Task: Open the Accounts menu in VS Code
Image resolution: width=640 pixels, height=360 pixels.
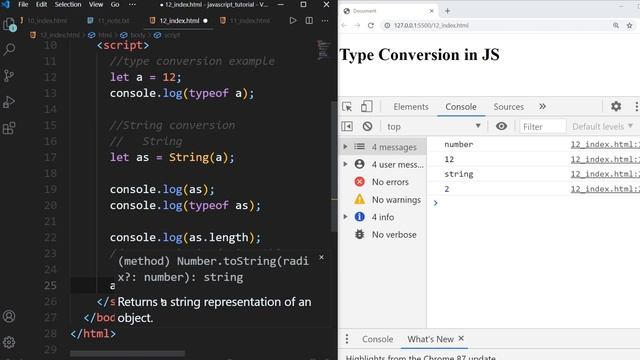Action: coord(9,316)
